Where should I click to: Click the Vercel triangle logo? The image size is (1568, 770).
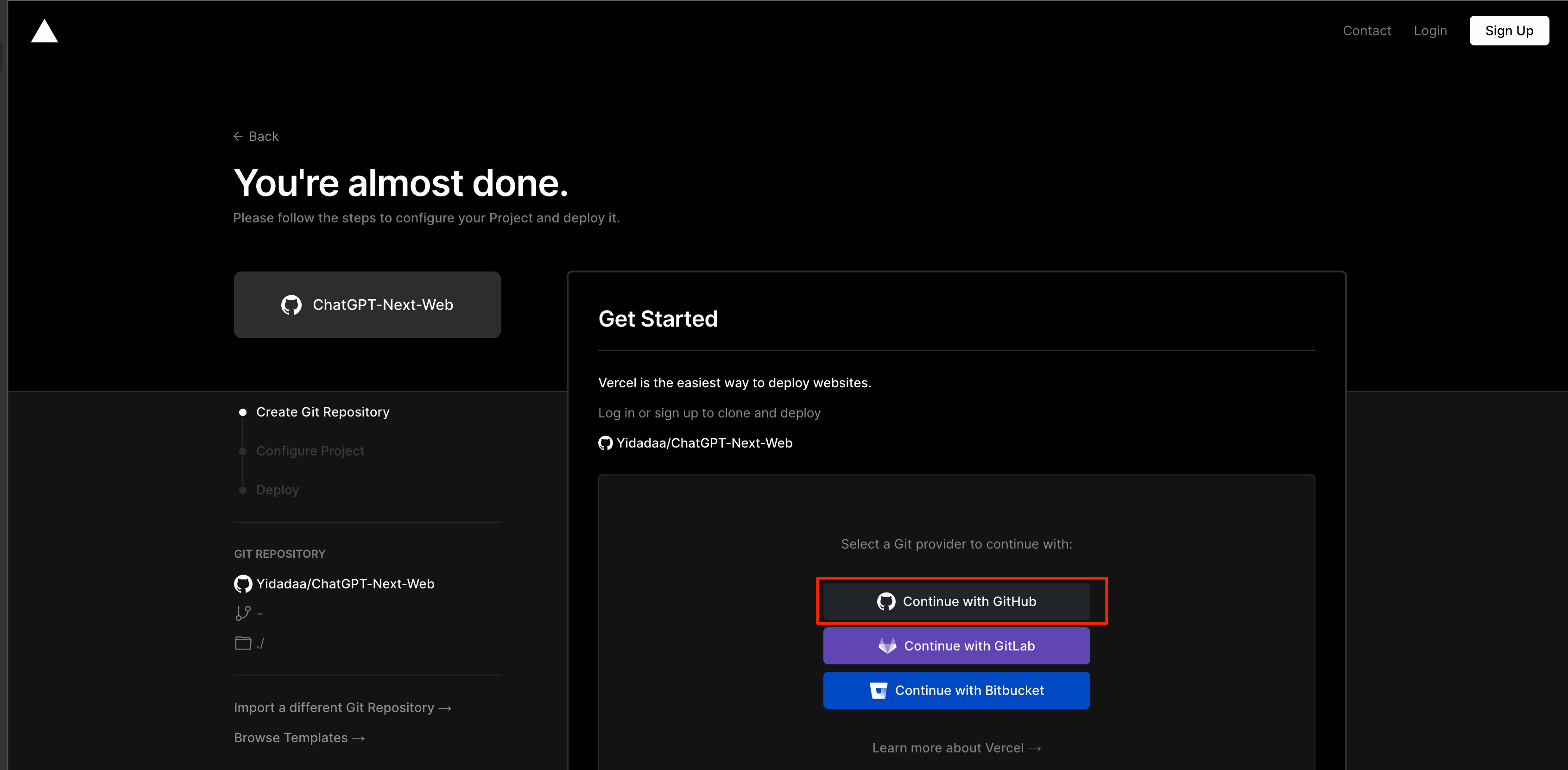point(44,31)
